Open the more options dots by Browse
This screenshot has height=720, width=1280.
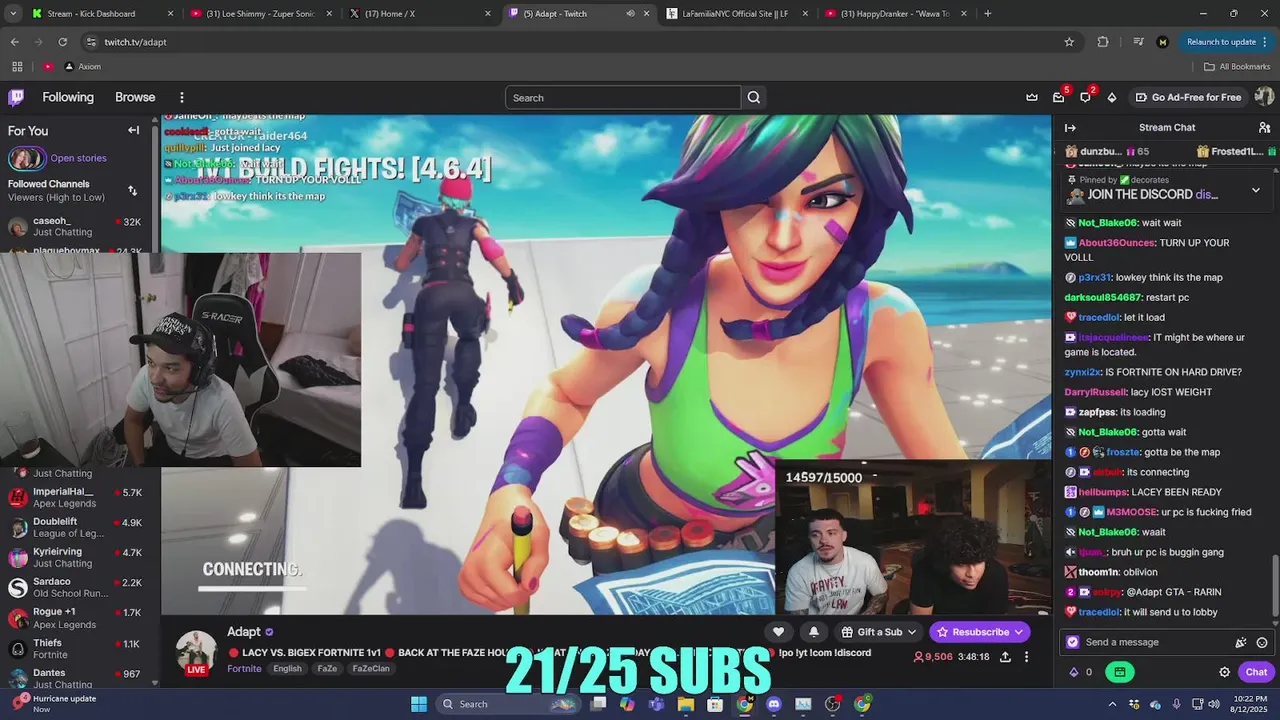(x=182, y=97)
